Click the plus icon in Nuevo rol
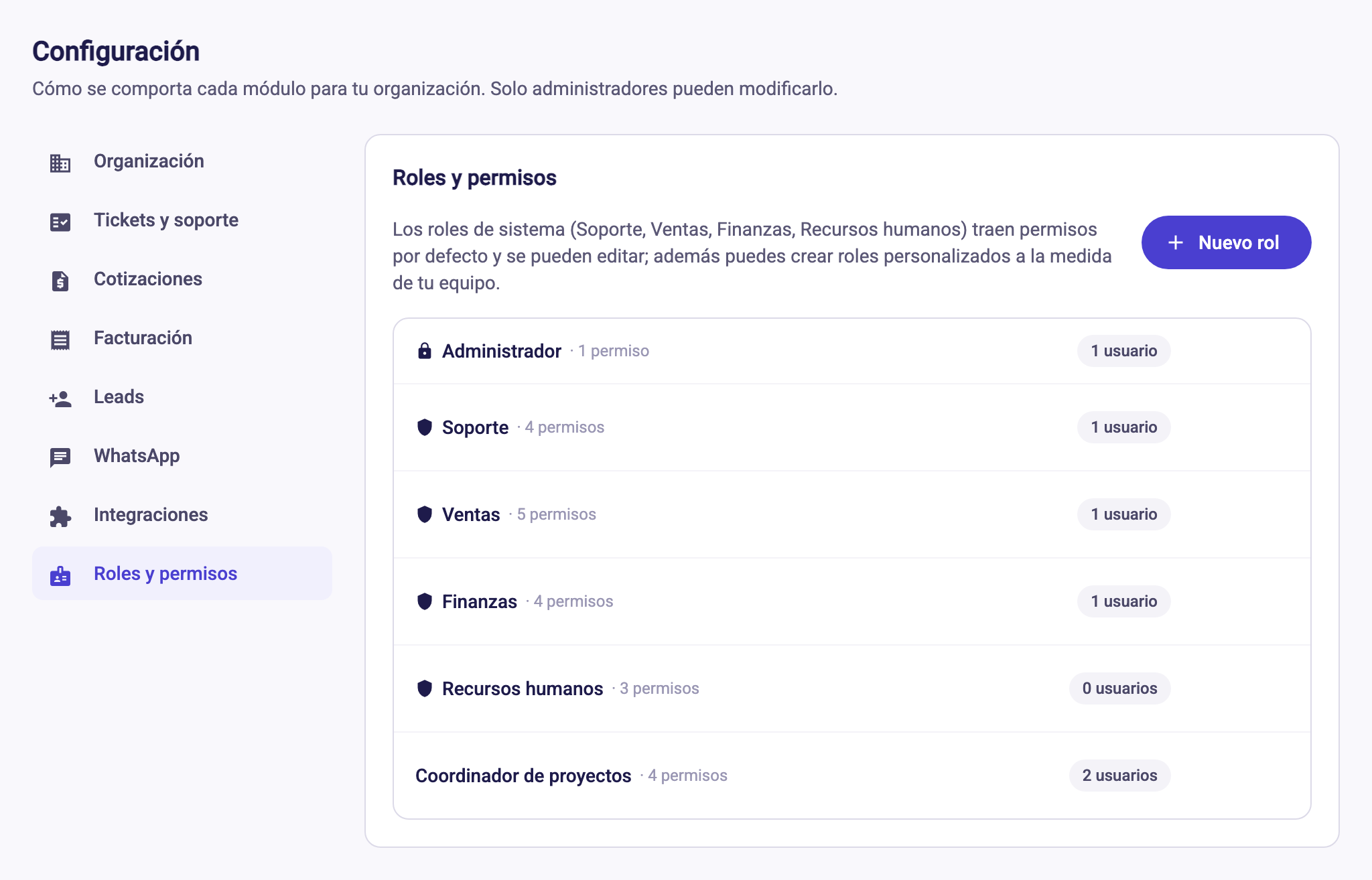Image resolution: width=1372 pixels, height=880 pixels. [x=1176, y=242]
